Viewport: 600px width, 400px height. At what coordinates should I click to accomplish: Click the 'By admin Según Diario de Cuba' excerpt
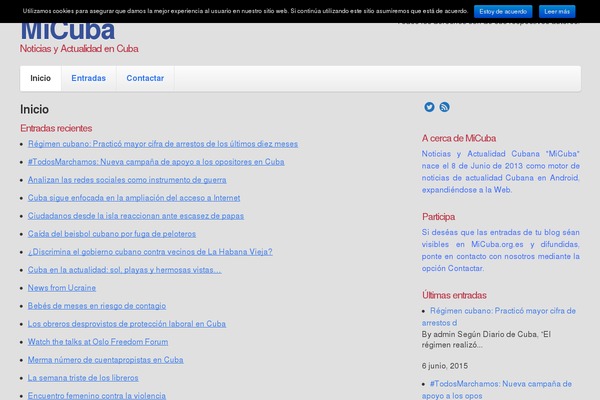point(486,340)
